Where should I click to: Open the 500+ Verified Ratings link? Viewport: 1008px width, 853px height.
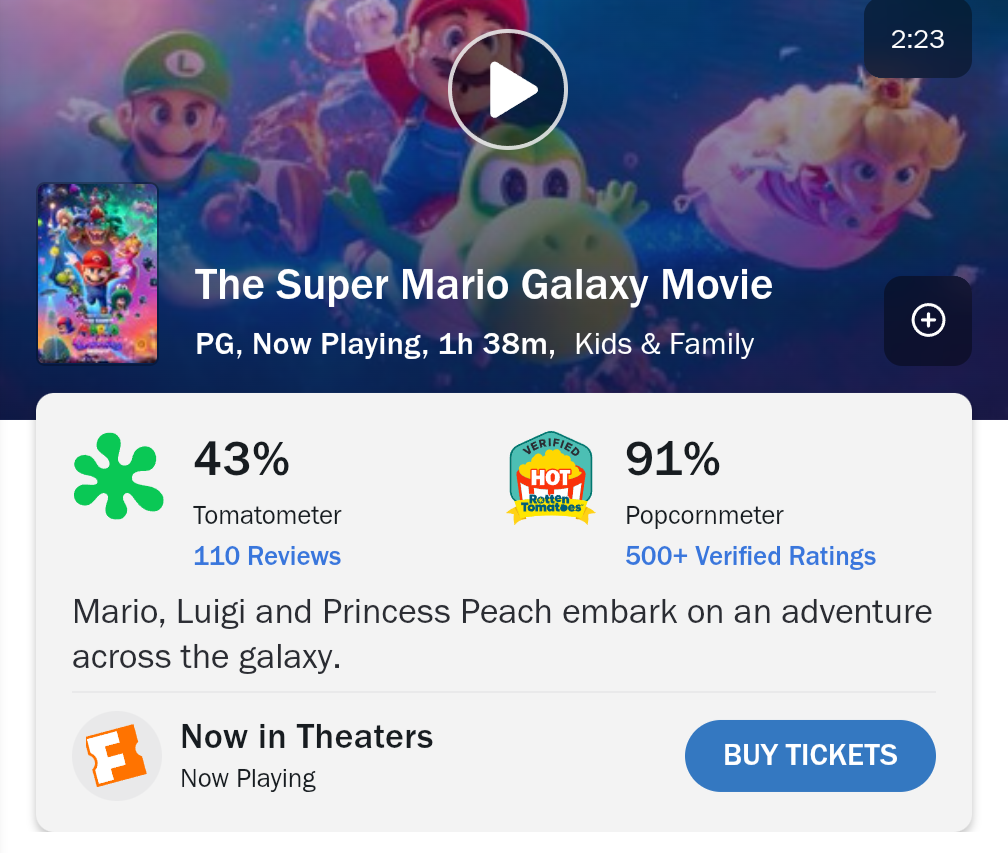click(750, 556)
